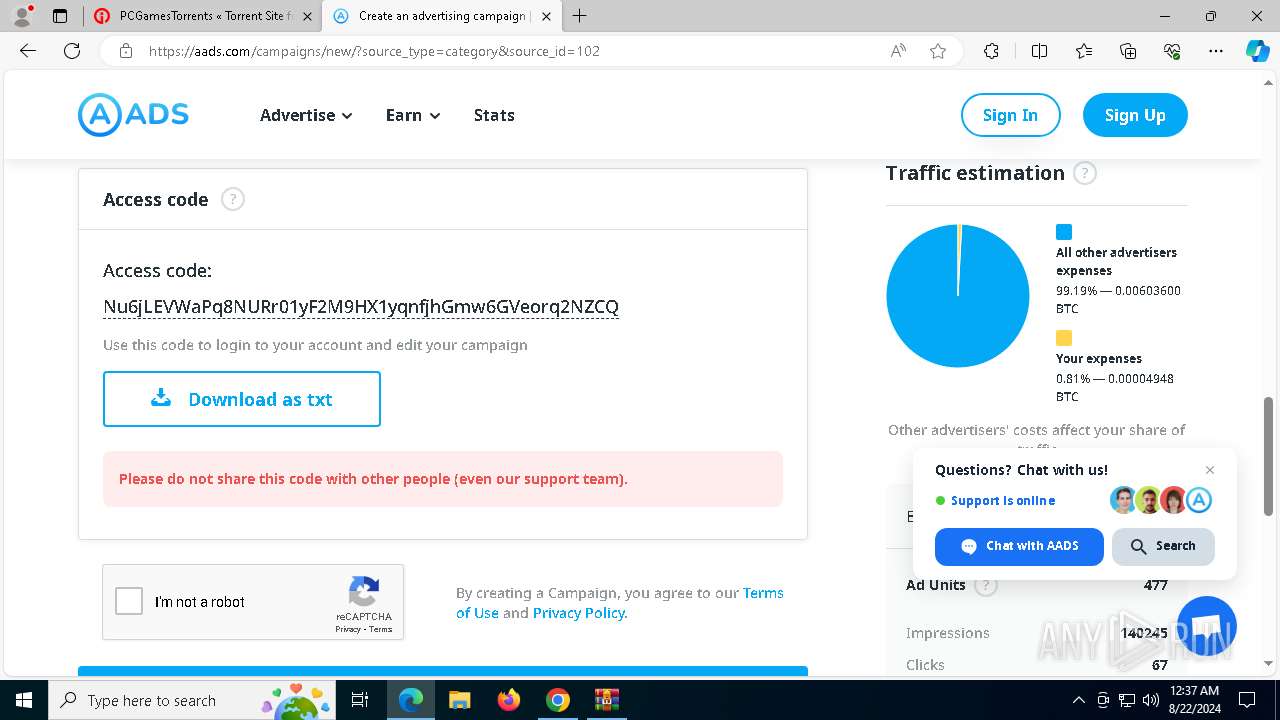Image resolution: width=1280 pixels, height=720 pixels.
Task: Open browser collections
Action: click(1128, 51)
